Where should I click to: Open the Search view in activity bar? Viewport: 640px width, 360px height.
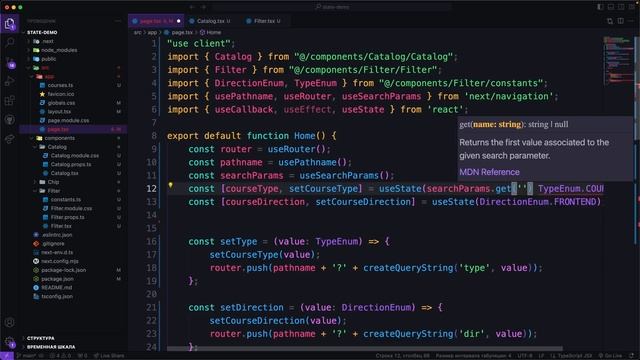point(9,42)
